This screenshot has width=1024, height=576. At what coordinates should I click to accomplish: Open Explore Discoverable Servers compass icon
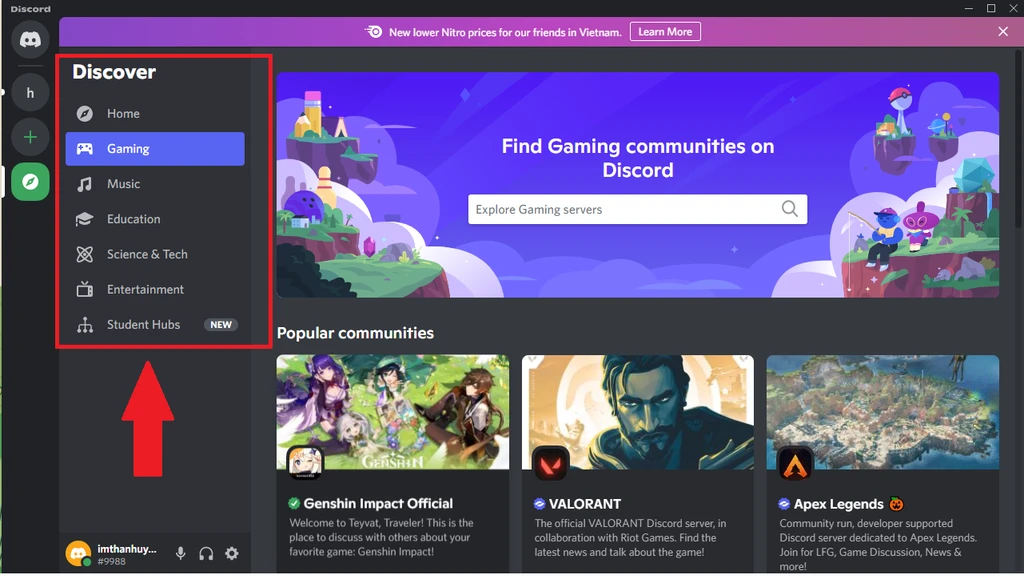[30, 182]
